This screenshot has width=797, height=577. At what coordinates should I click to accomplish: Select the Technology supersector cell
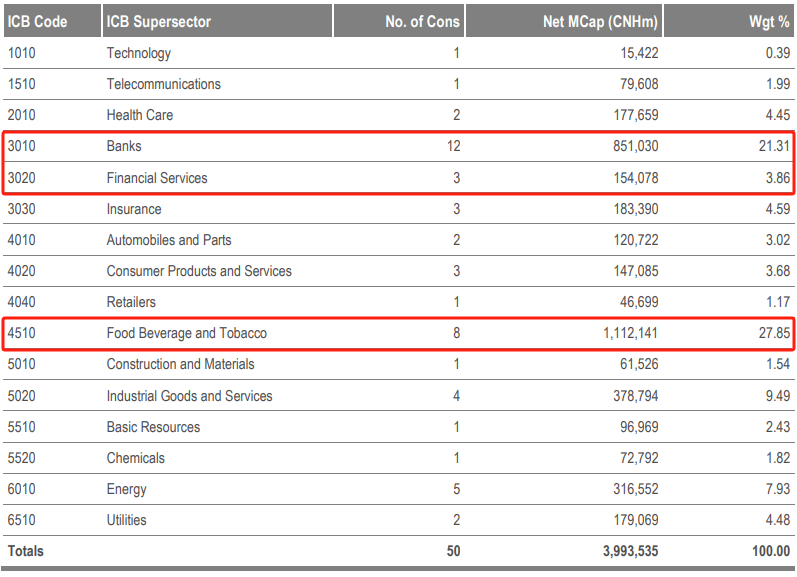click(x=139, y=53)
